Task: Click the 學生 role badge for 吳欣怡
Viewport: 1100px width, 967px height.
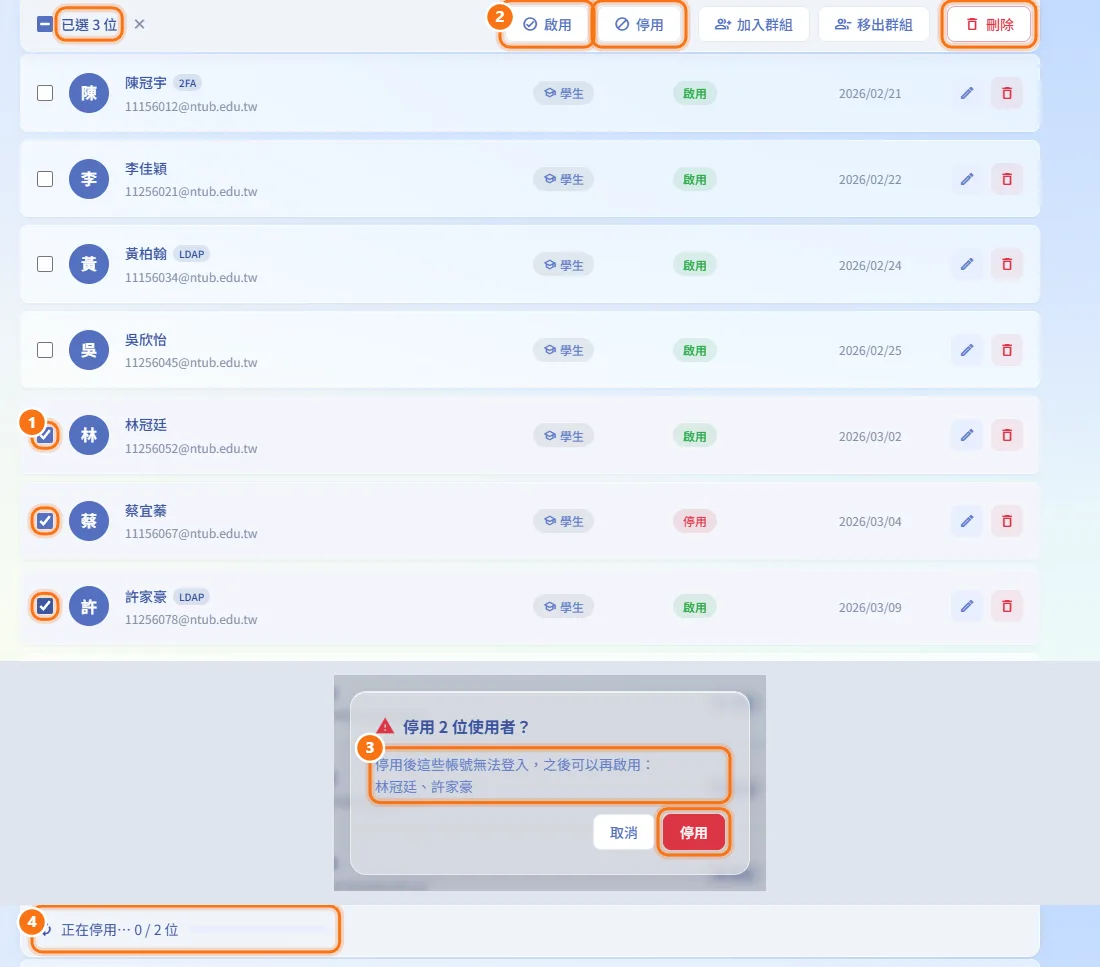Action: coord(563,350)
